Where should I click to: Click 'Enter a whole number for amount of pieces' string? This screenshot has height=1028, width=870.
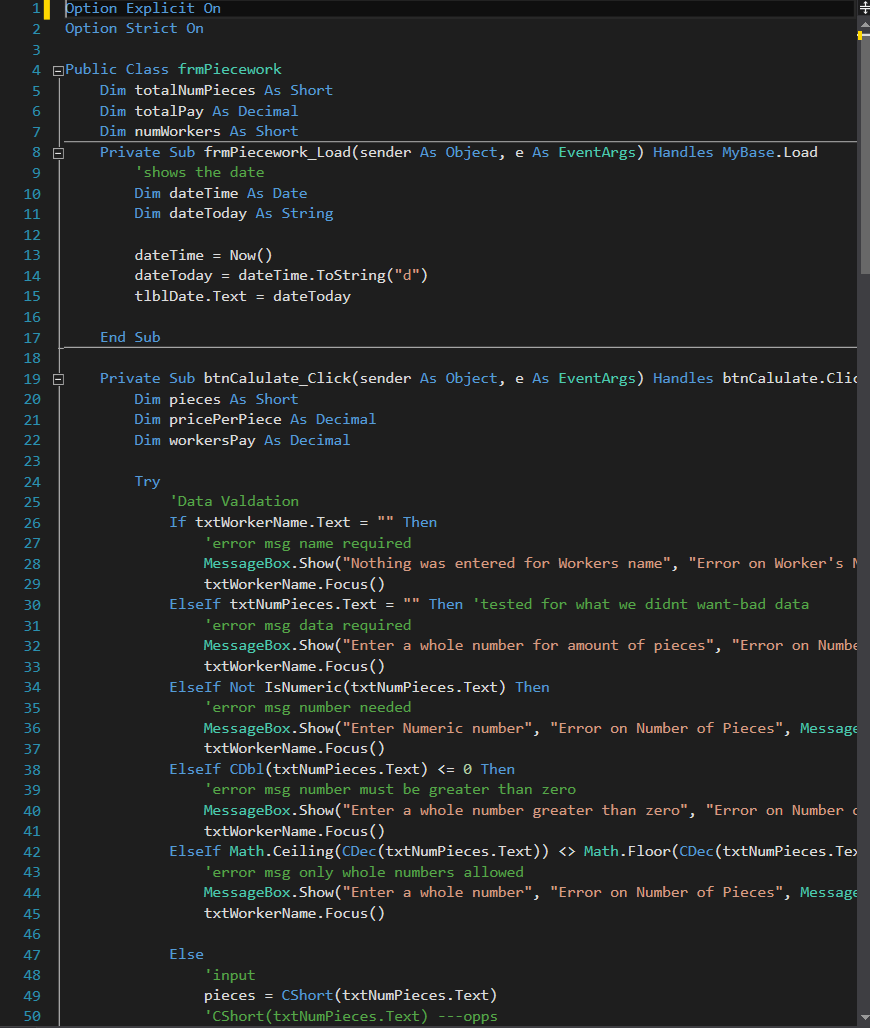pos(528,646)
